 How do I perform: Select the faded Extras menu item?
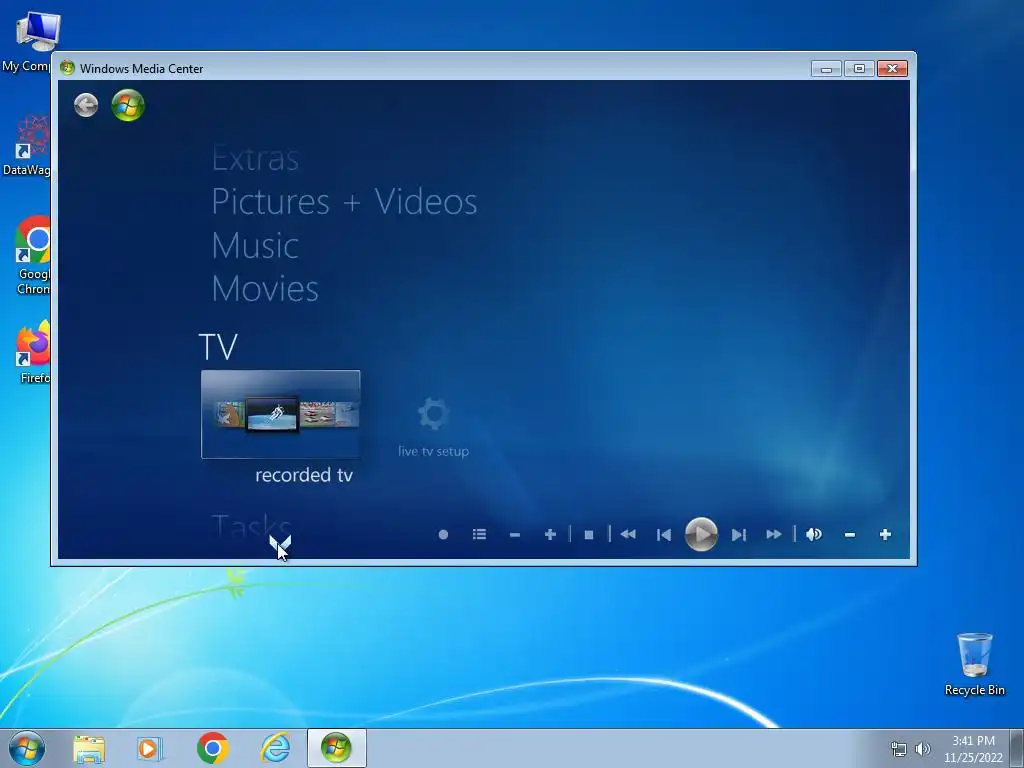click(x=255, y=158)
